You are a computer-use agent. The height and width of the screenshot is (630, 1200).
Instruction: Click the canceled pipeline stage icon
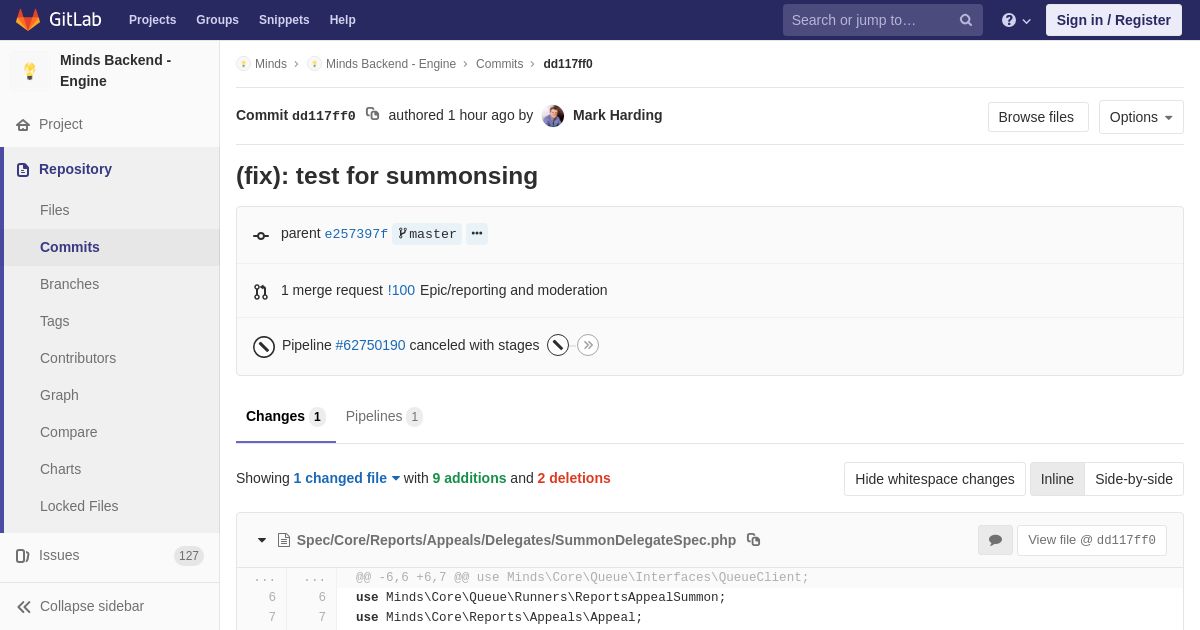(x=558, y=345)
